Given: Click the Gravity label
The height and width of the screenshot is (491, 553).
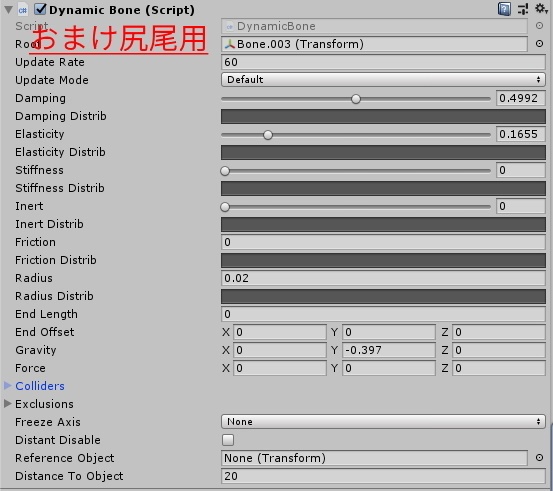Looking at the screenshot, I should tap(36, 350).
